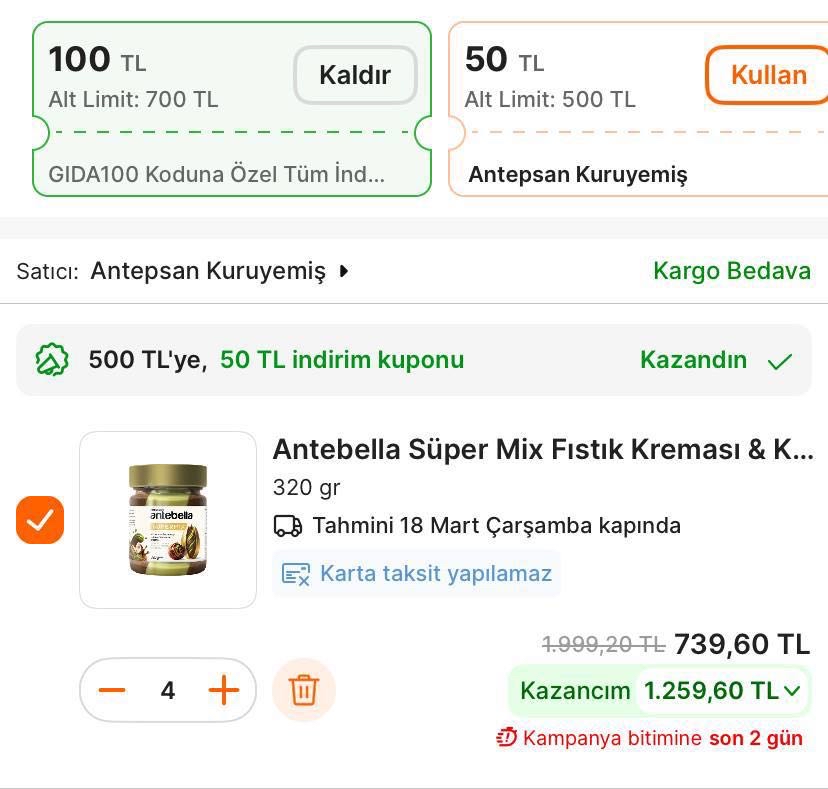Click the quantity value 4
This screenshot has height=789, width=828.
pyautogui.click(x=168, y=690)
